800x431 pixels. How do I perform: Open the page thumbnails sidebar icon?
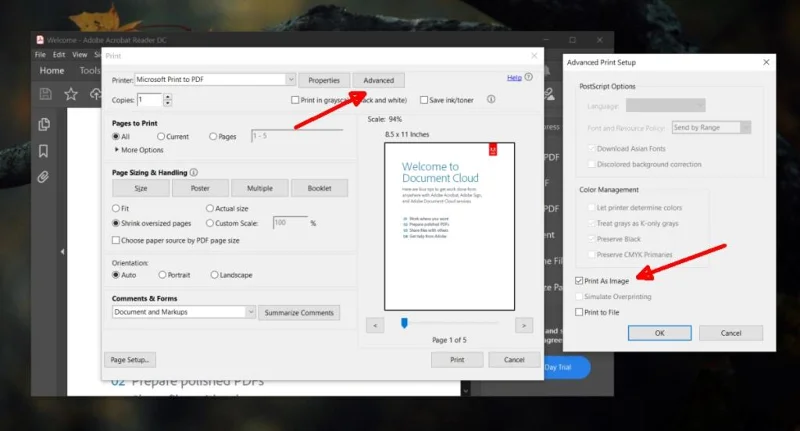click(44, 124)
